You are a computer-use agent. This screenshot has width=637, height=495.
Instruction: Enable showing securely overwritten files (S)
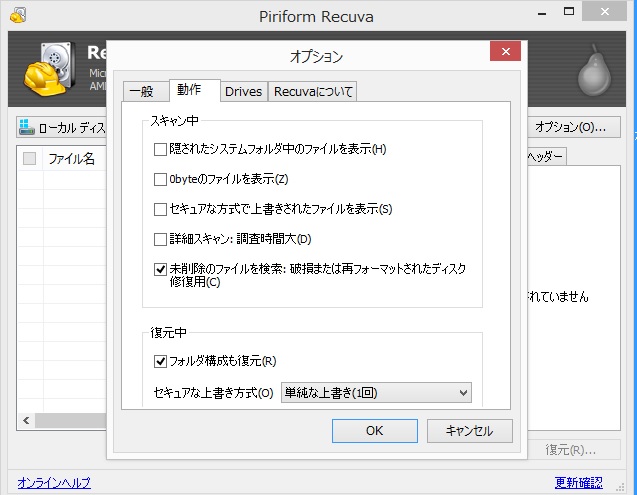[160, 209]
